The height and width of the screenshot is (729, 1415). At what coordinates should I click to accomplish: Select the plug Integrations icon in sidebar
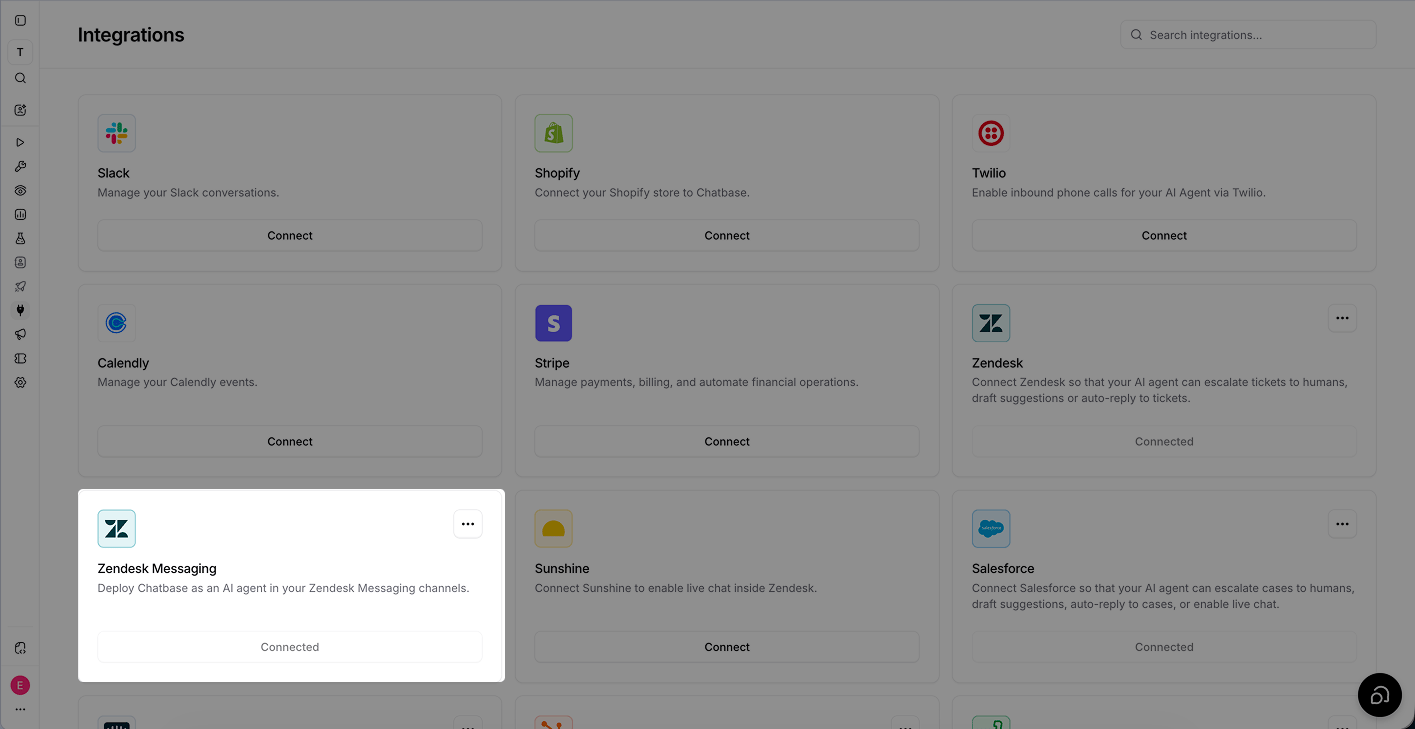coord(20,311)
